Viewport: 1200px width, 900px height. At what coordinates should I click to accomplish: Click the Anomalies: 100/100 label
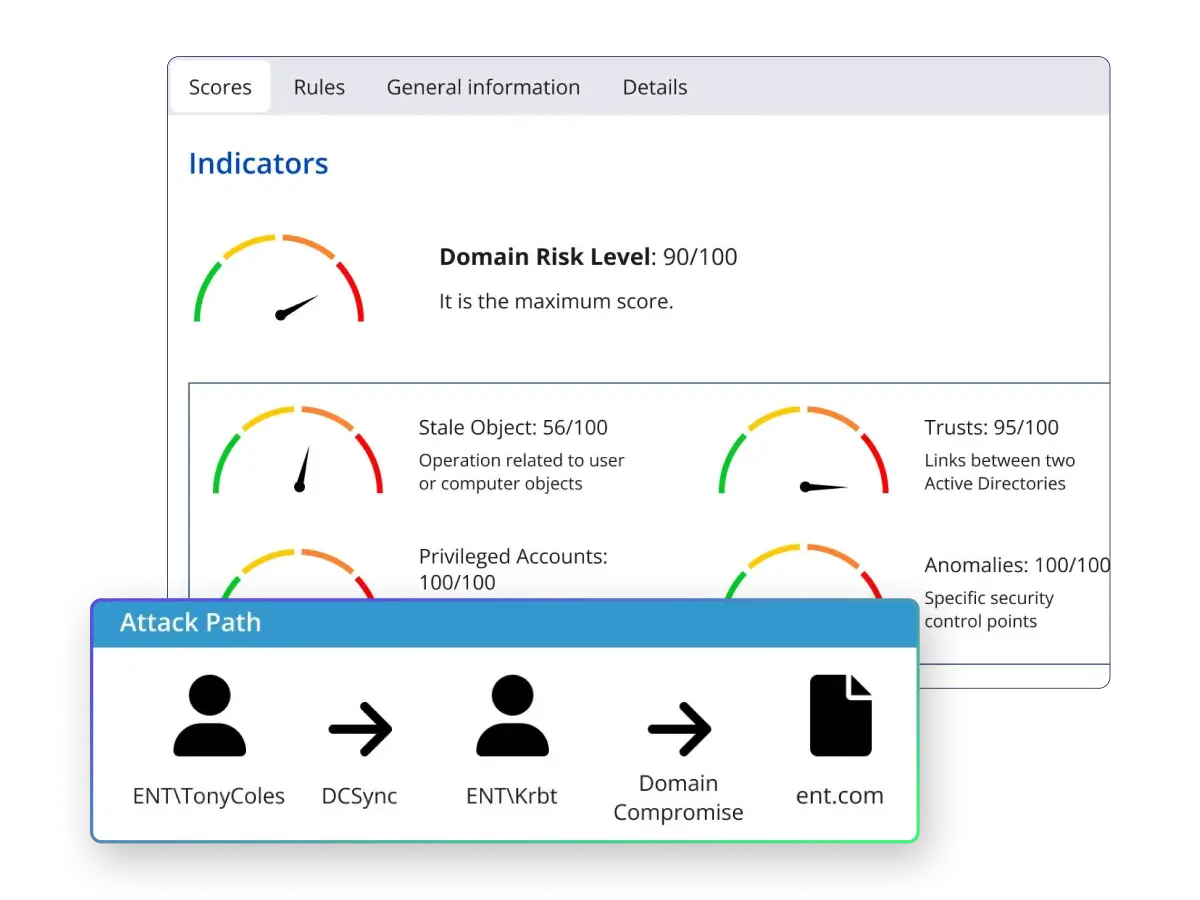tap(1017, 565)
